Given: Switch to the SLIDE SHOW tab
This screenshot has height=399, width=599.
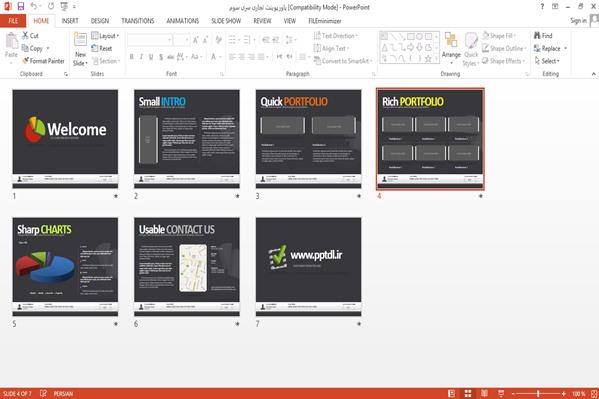Looking at the screenshot, I should (226, 21).
